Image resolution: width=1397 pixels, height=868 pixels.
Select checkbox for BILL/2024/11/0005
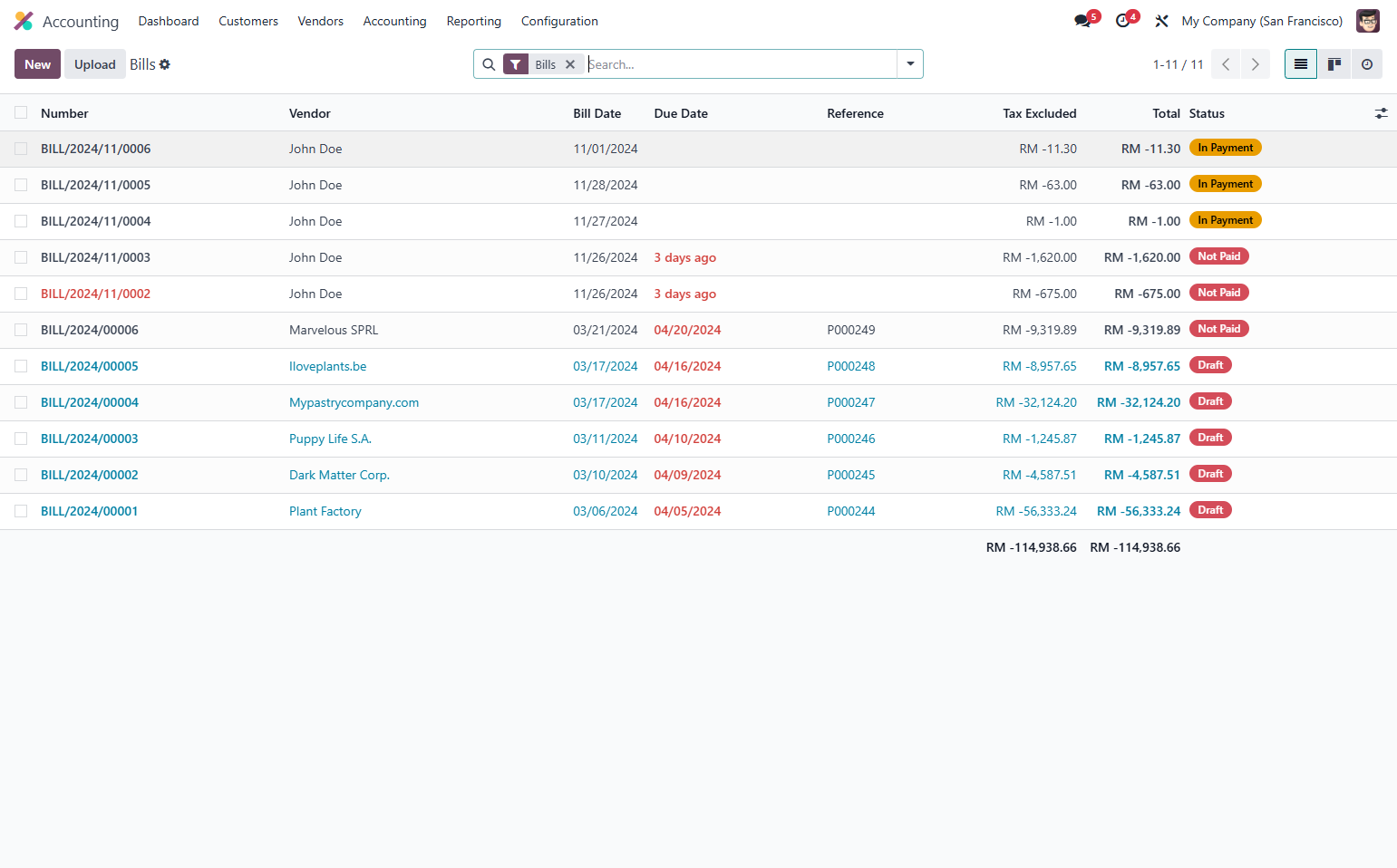(21, 185)
